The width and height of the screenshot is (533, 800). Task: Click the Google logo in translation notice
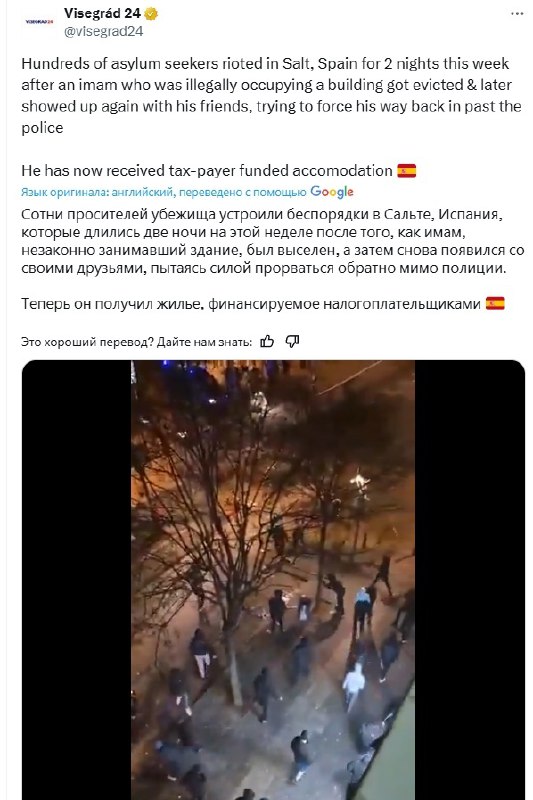click(332, 192)
